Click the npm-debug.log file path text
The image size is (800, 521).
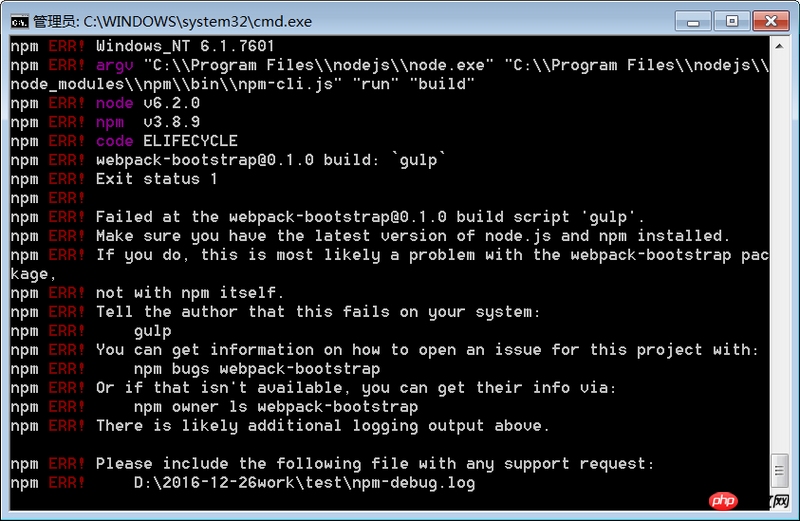(x=305, y=483)
